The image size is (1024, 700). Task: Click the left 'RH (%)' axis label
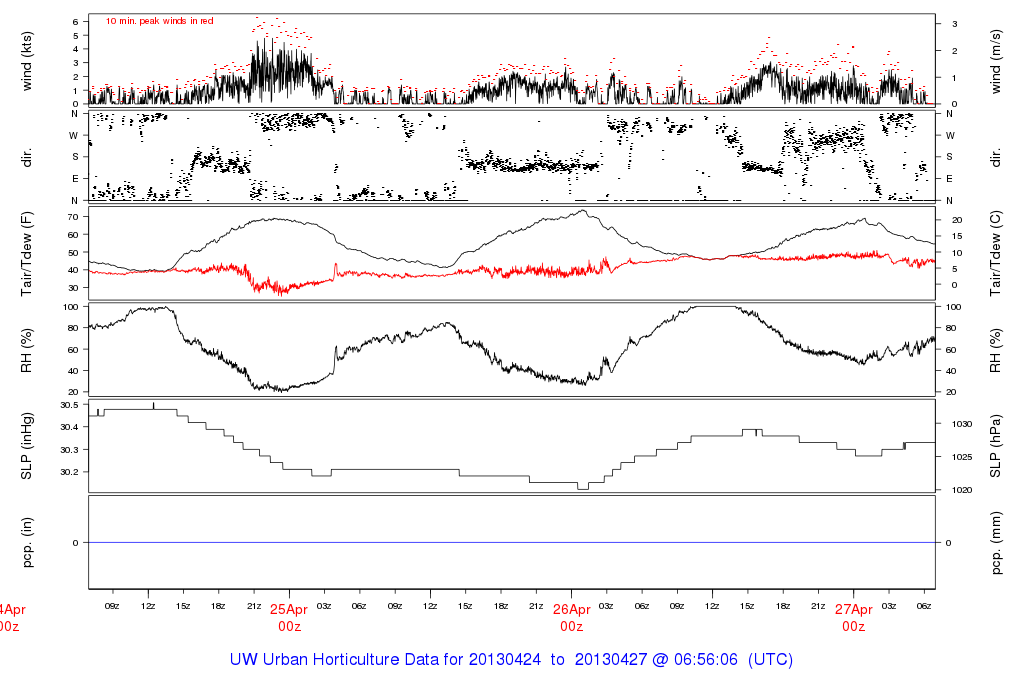(x=27, y=351)
